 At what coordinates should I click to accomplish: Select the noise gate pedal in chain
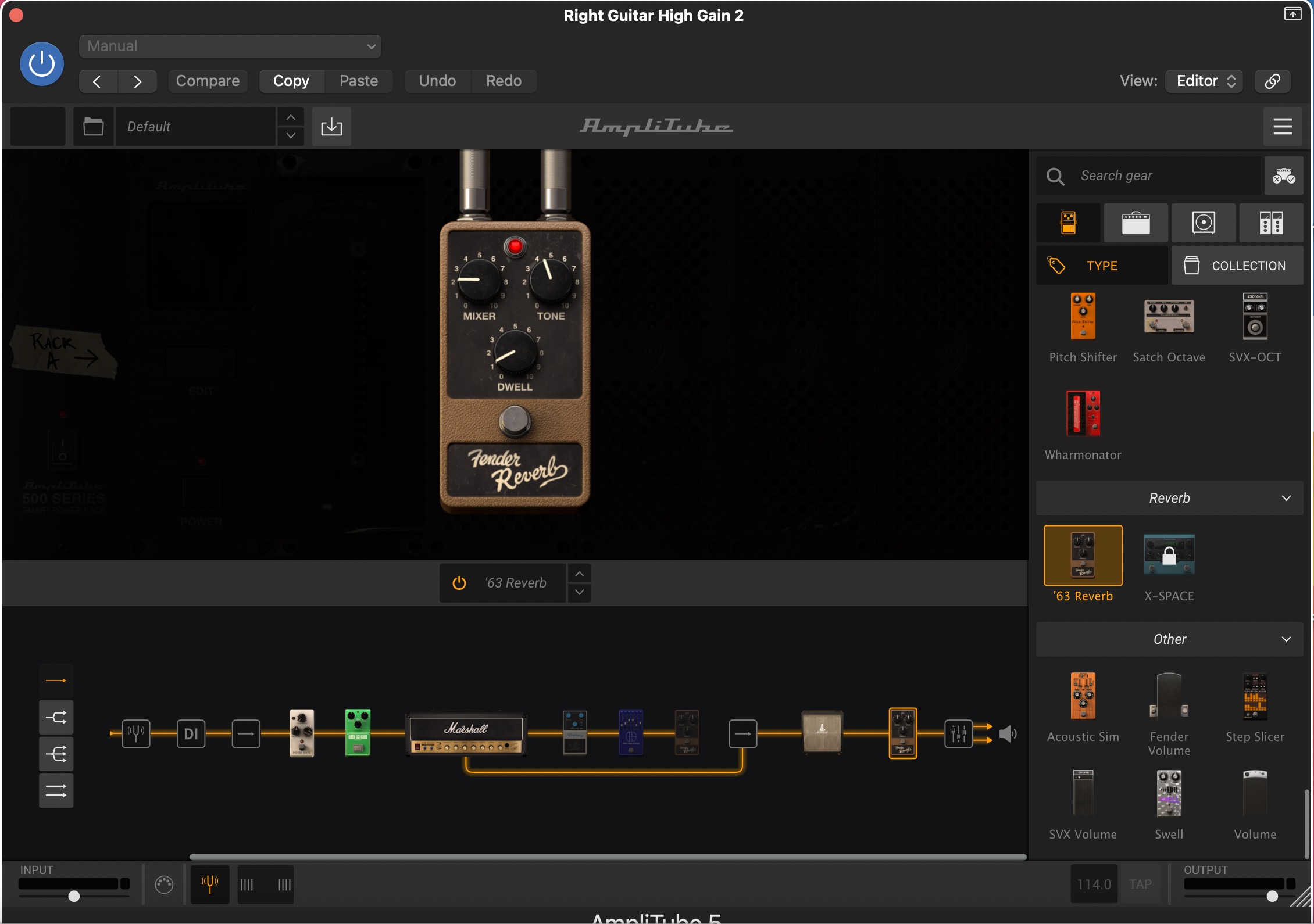pyautogui.click(x=302, y=733)
